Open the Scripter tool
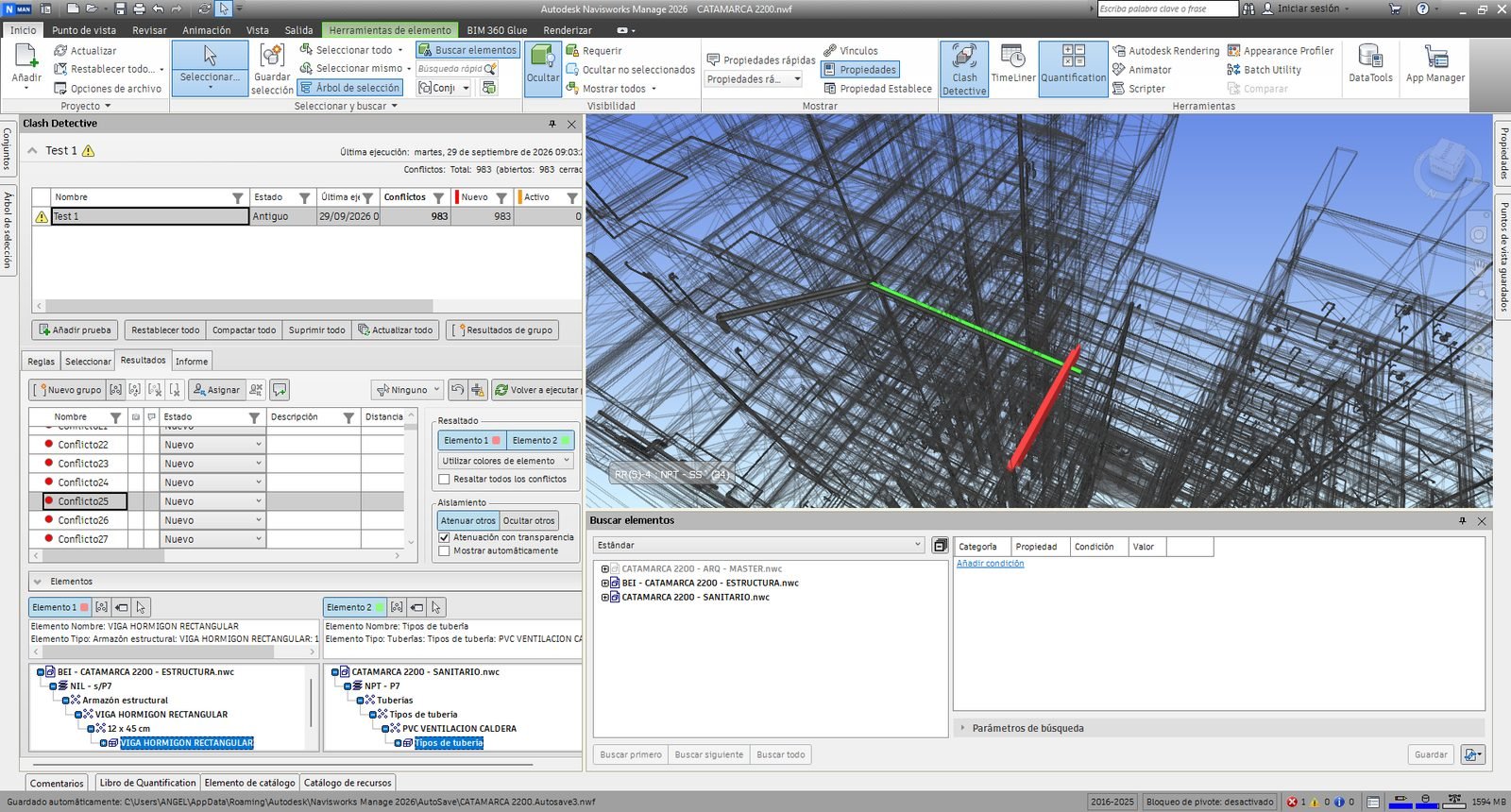 tap(1139, 89)
